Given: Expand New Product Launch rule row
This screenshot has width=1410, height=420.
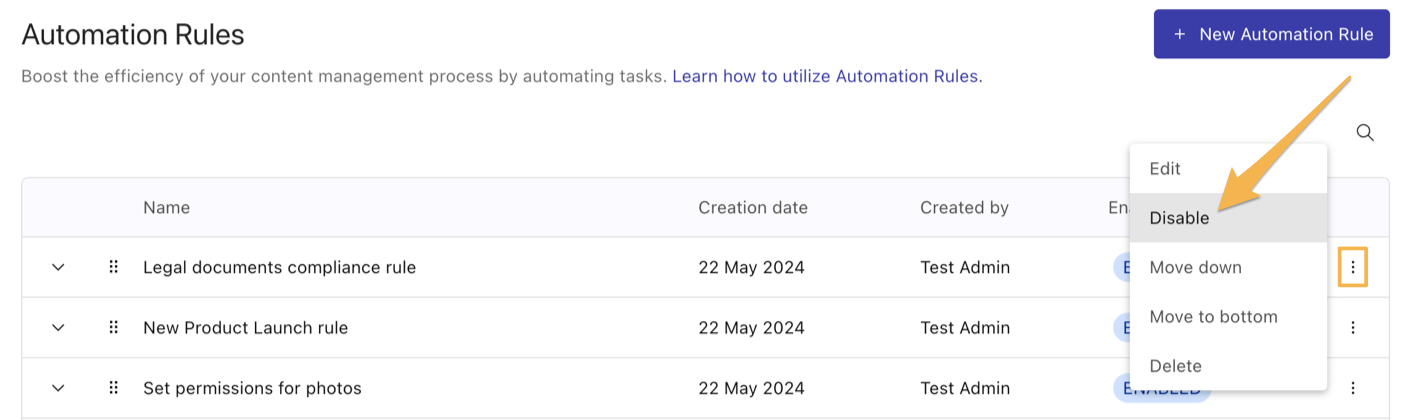Looking at the screenshot, I should (58, 327).
